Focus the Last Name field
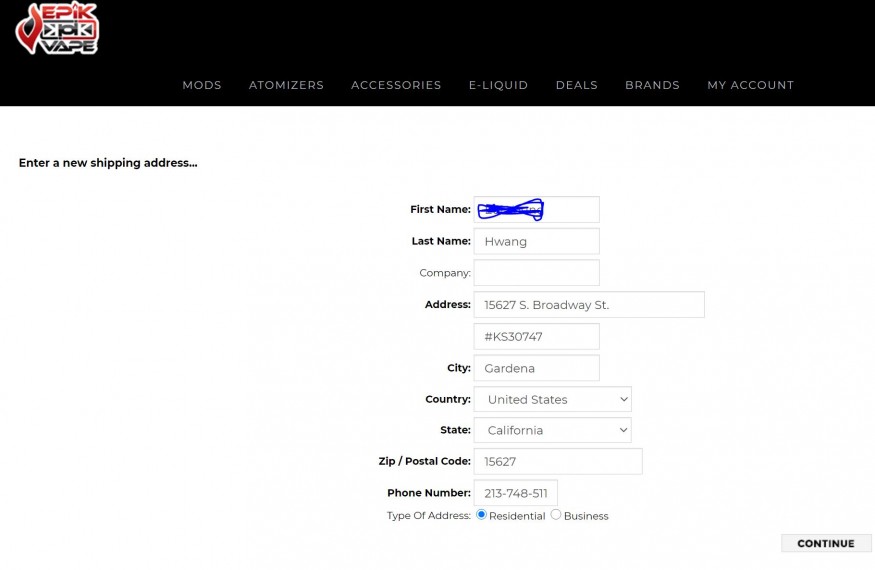Image resolution: width=875 pixels, height=570 pixels. (536, 241)
